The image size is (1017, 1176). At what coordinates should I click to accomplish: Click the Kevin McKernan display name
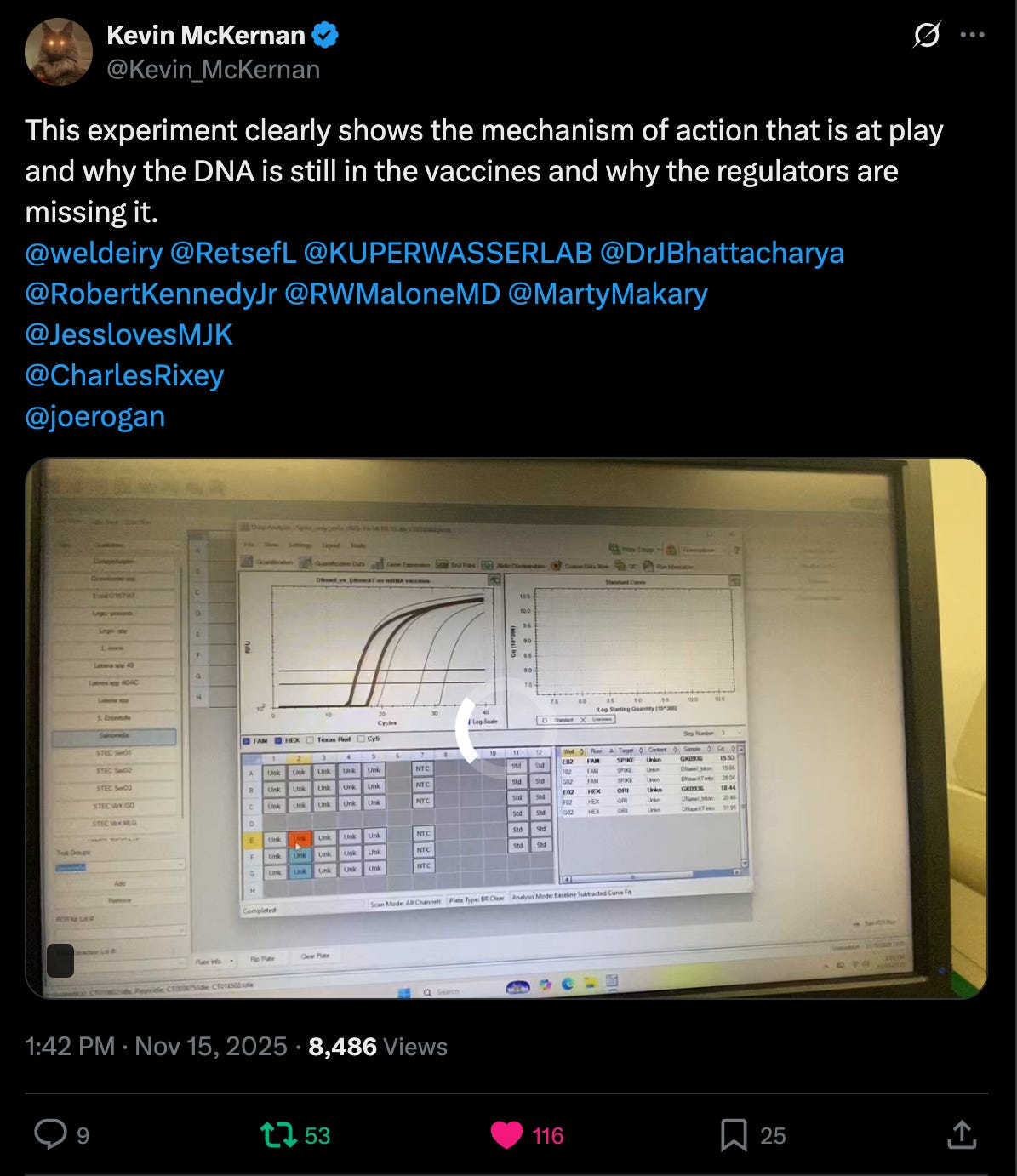[206, 35]
